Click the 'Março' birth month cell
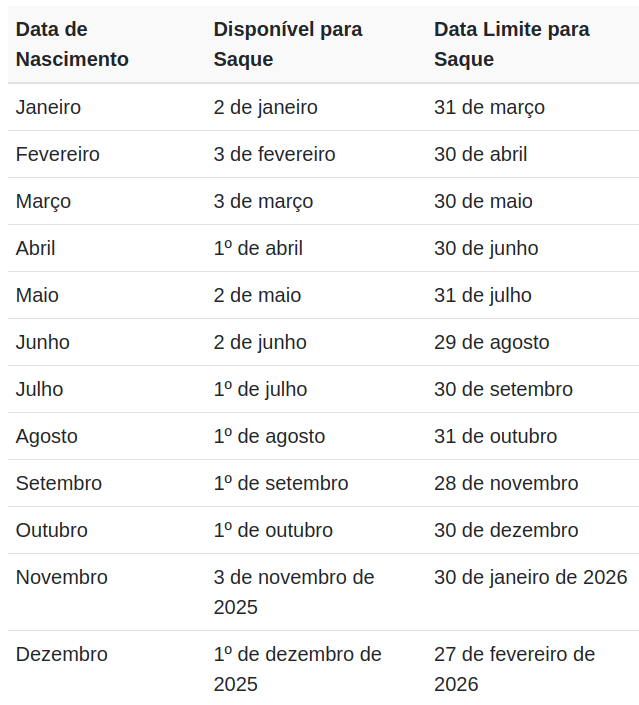Image resolution: width=639 pixels, height=705 pixels. pyautogui.click(x=43, y=201)
